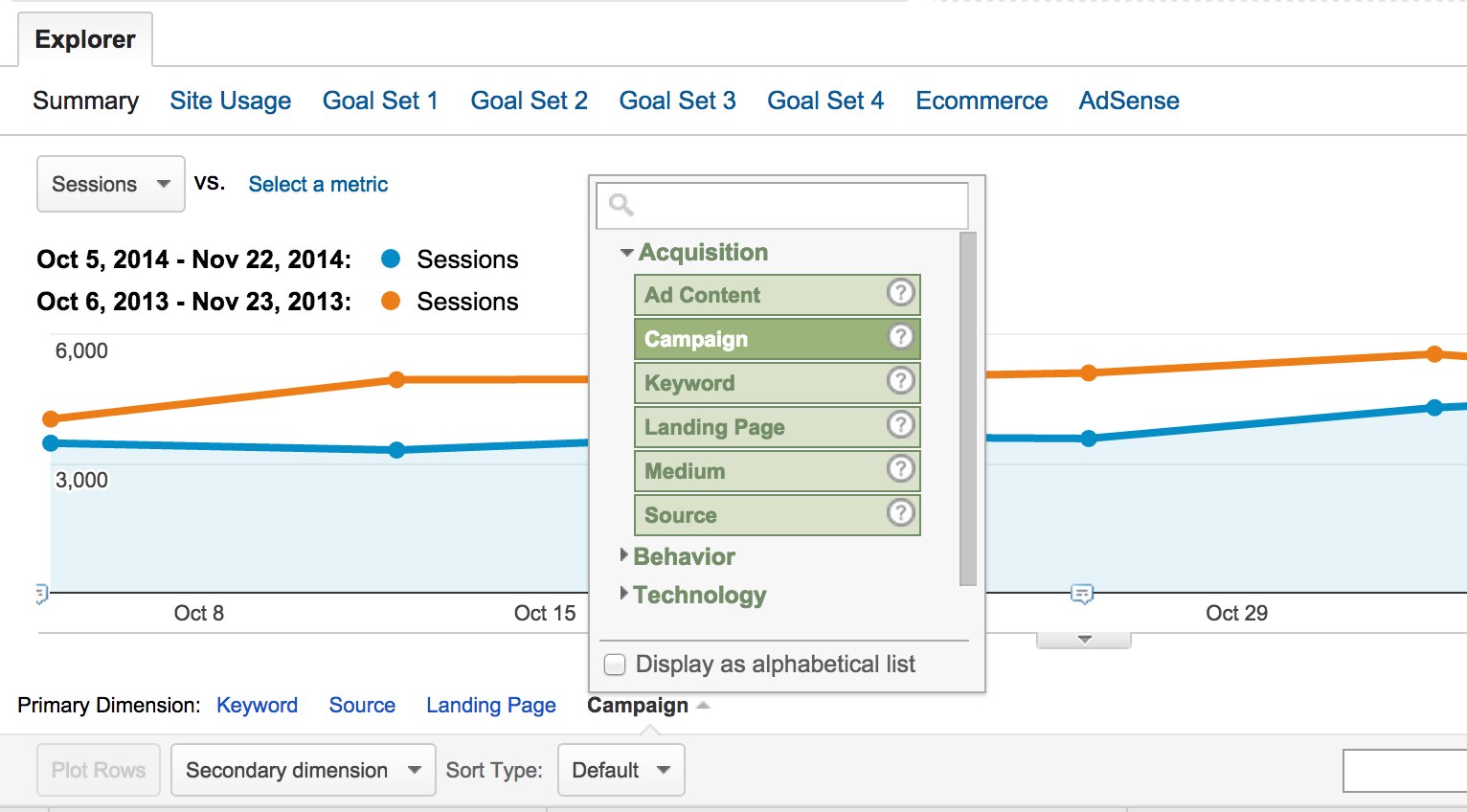The height and width of the screenshot is (812, 1467).
Task: Set primary dimension to Landing Page
Action: tap(490, 706)
